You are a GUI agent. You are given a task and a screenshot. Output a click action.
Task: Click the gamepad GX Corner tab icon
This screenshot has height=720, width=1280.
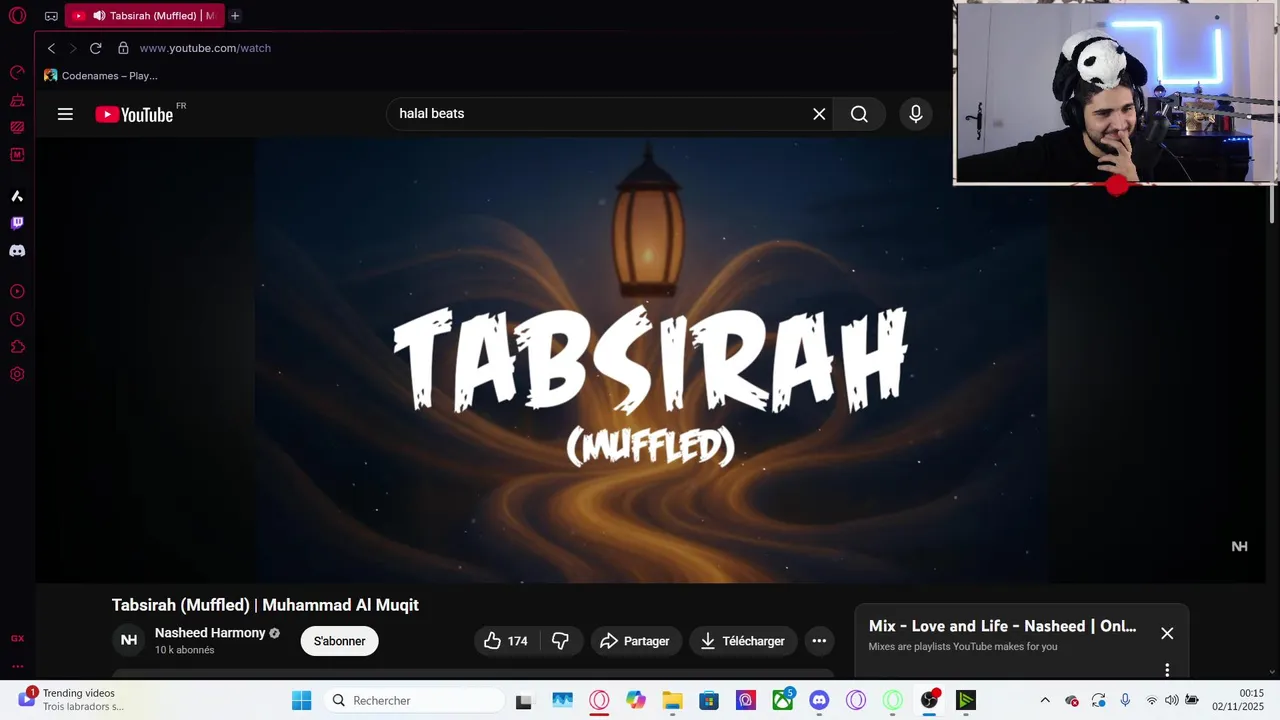pyautogui.click(x=51, y=16)
